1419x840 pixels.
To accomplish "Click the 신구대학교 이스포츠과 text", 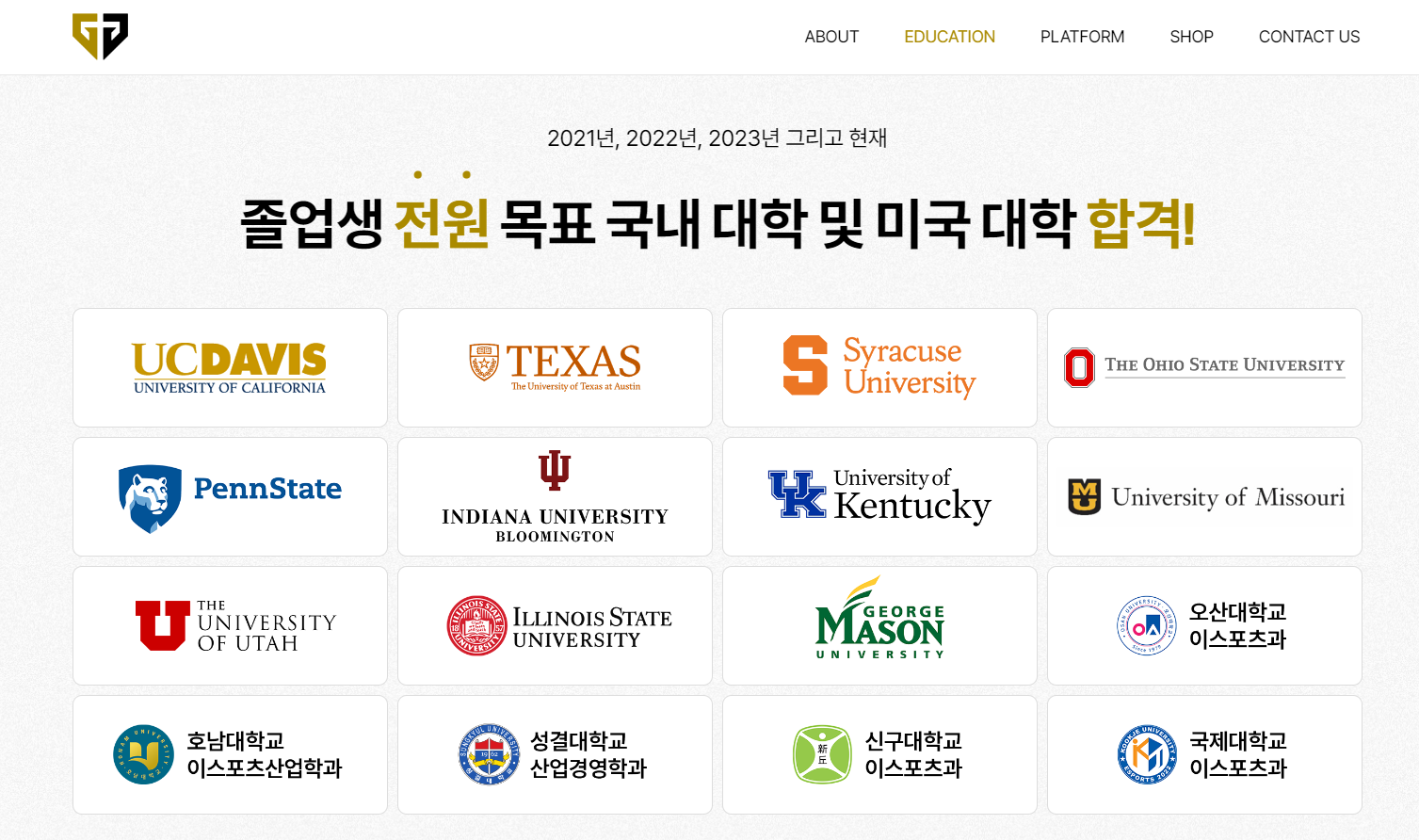I will coord(913,754).
